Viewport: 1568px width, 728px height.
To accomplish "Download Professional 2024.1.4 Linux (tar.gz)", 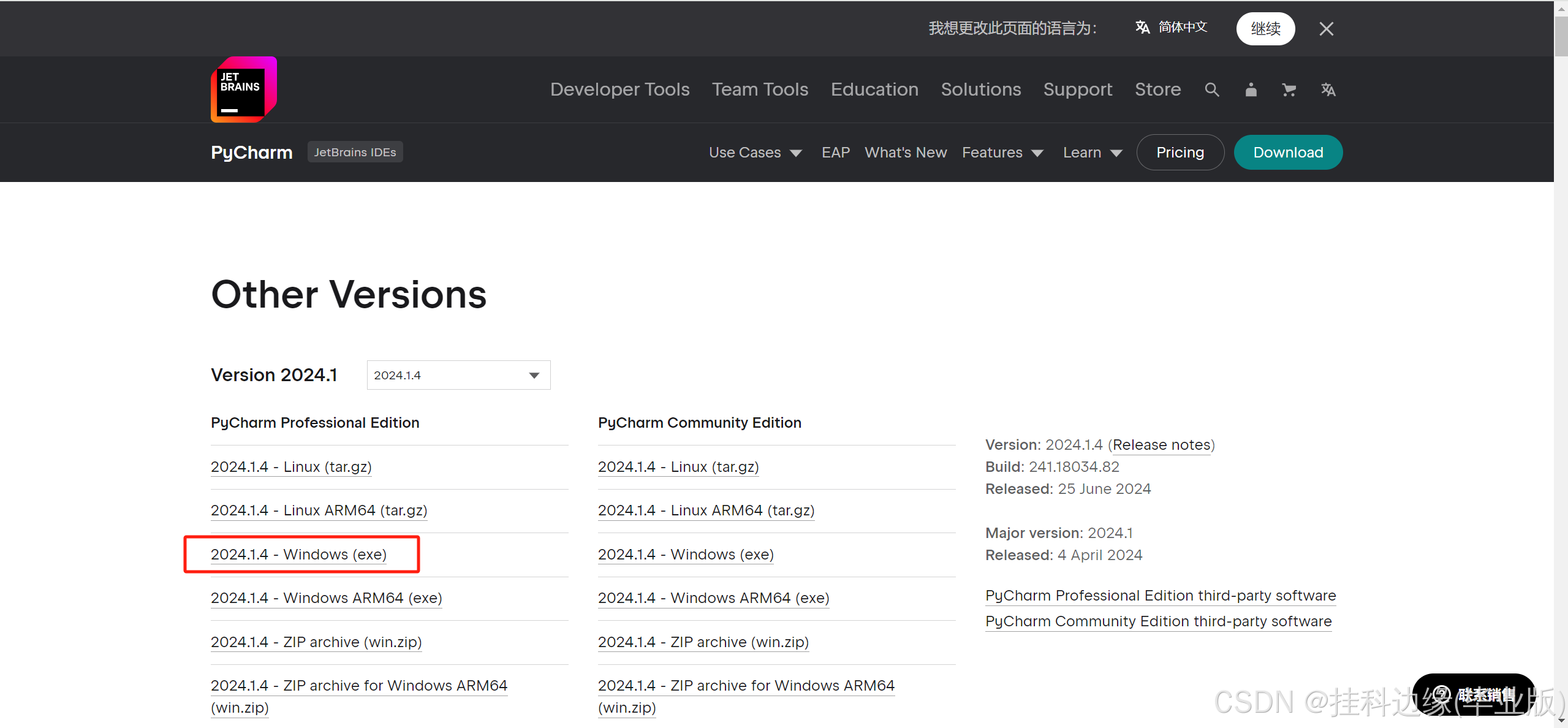I will click(x=291, y=467).
